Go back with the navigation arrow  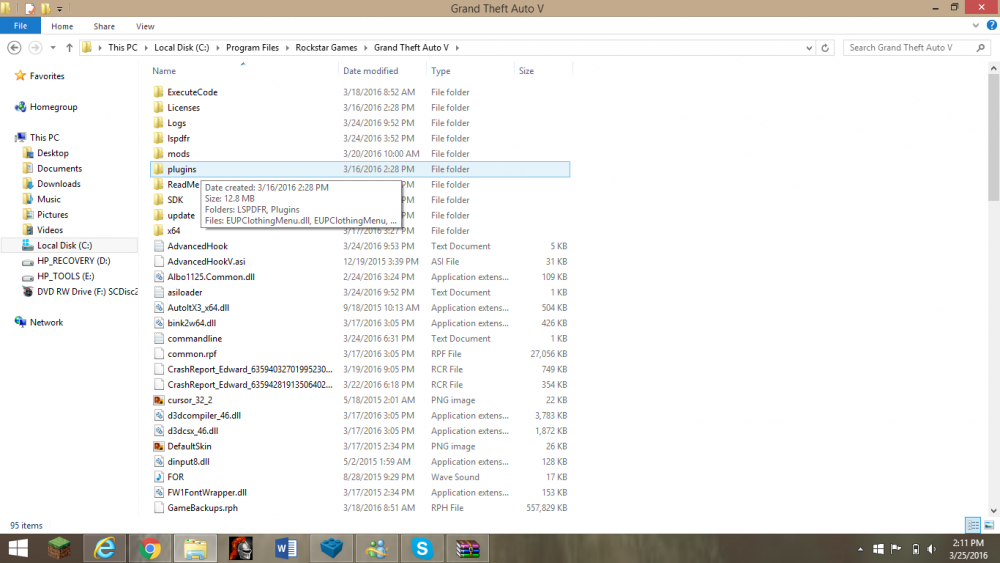point(14,48)
